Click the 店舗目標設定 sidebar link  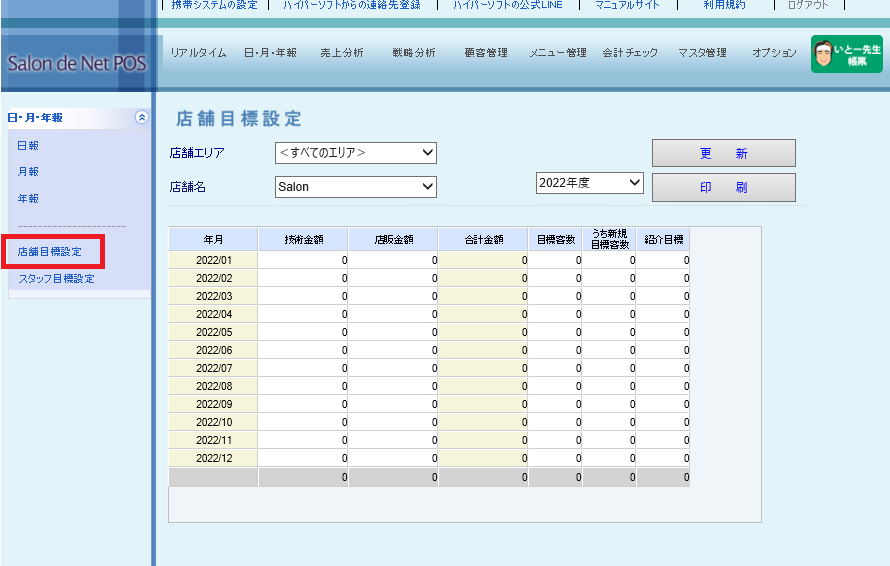(50, 252)
